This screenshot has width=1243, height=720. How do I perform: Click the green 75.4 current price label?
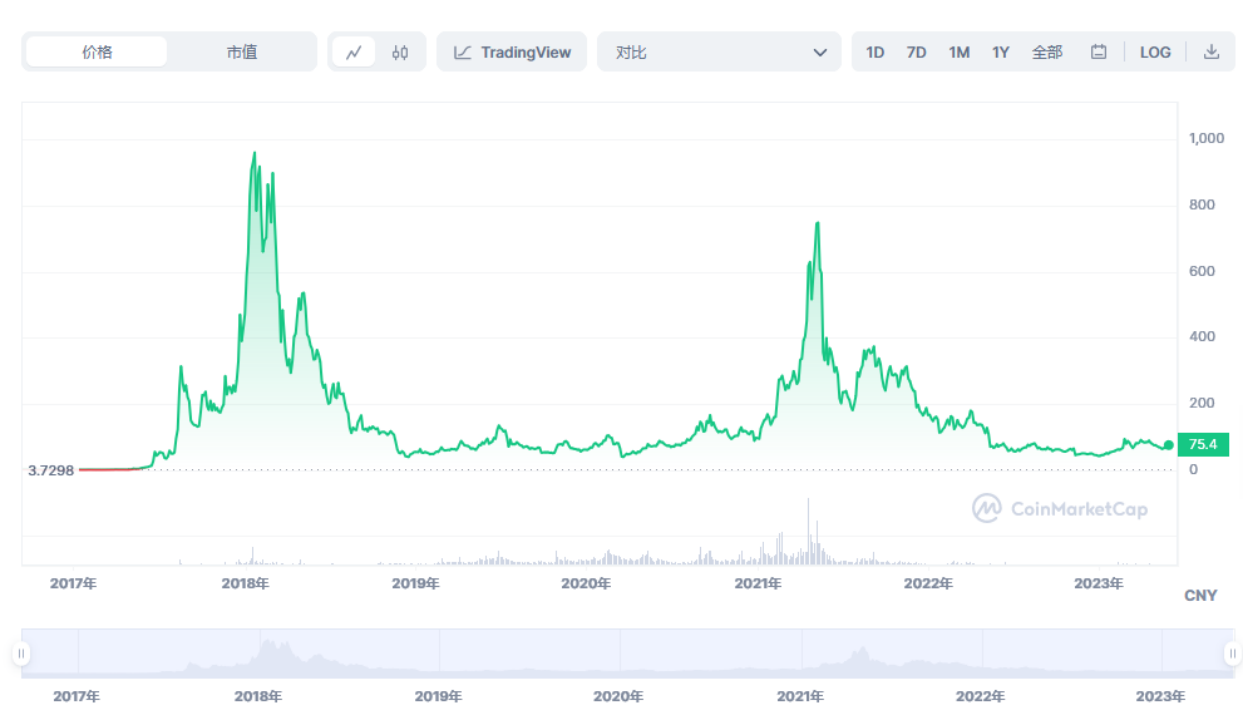click(1204, 444)
